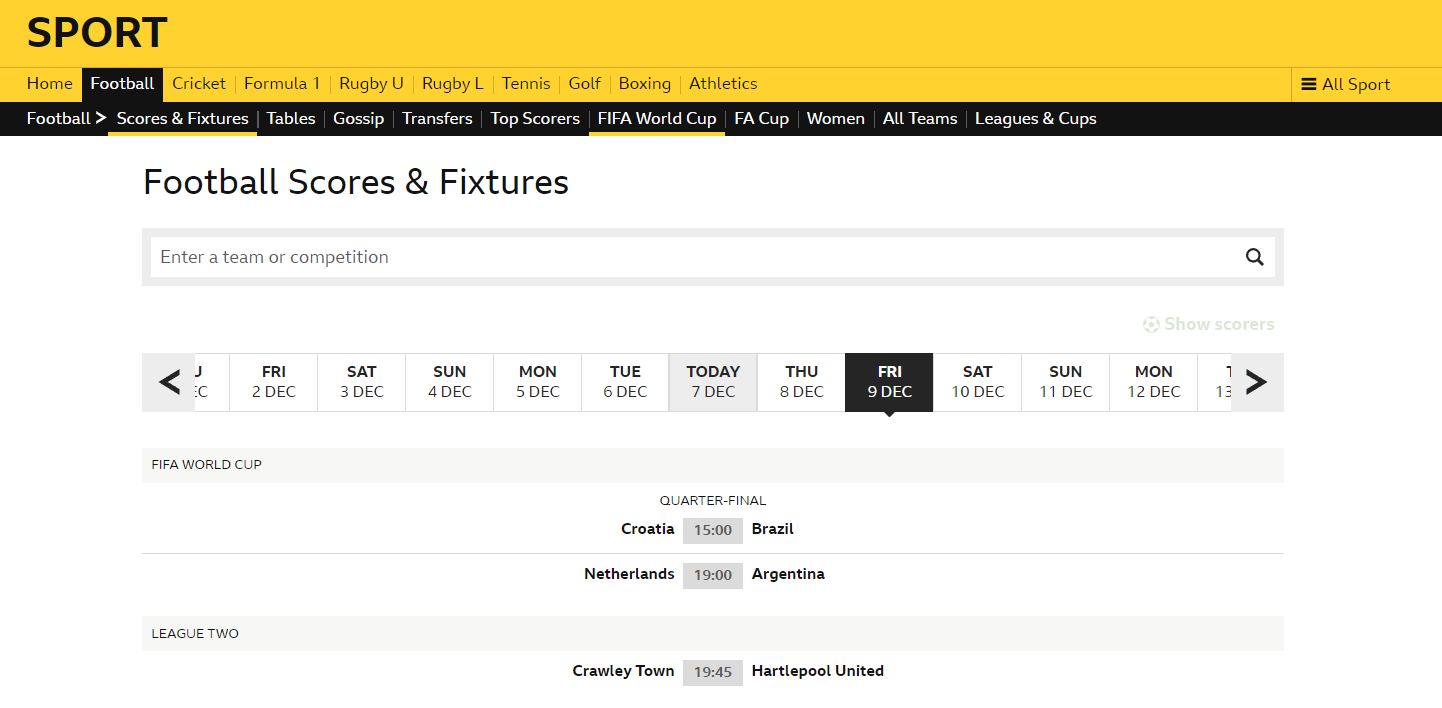Select Fri 9 Dec in date picker

coord(889,382)
